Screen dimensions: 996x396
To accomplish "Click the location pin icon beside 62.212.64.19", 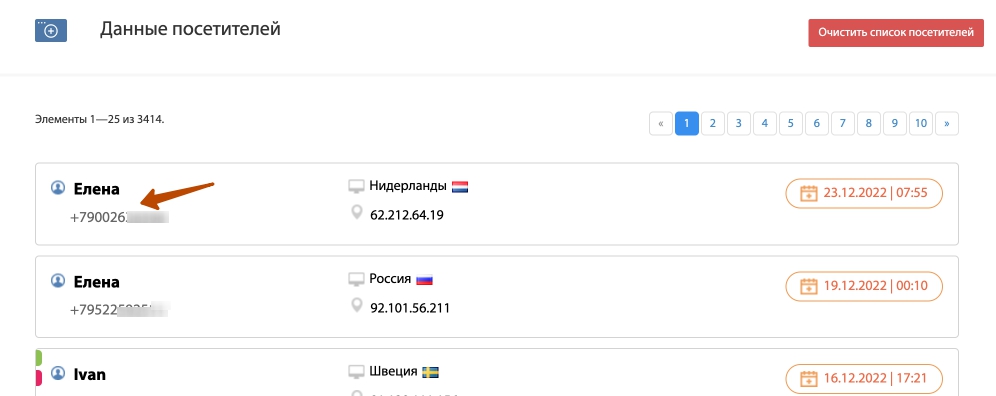I will coord(357,212).
